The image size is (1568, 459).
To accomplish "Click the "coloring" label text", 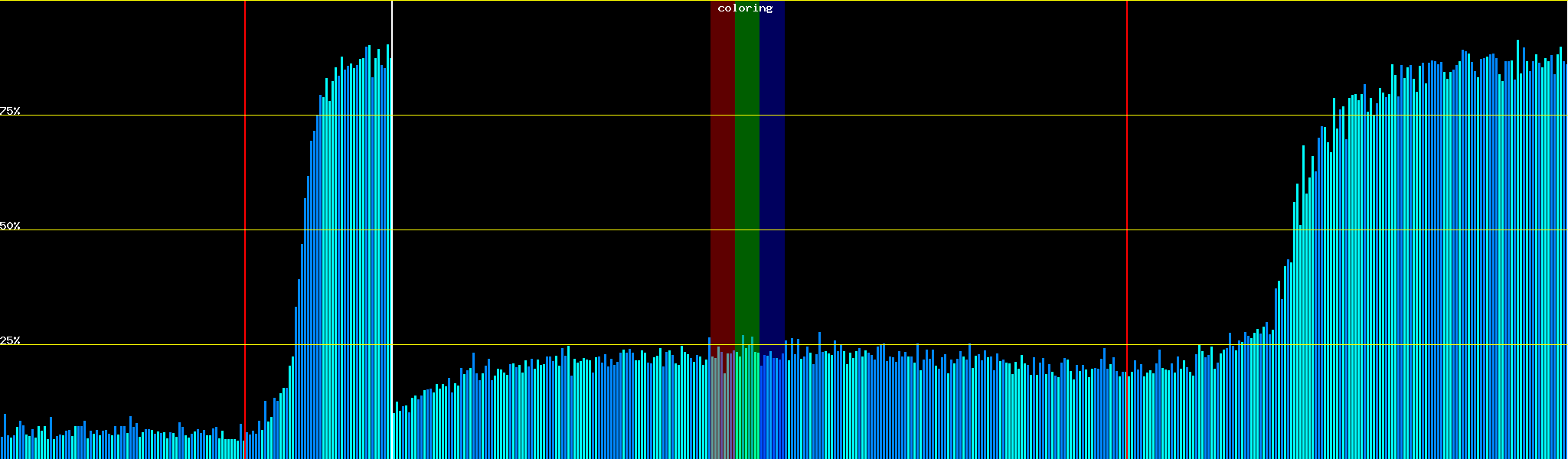I will (x=745, y=8).
